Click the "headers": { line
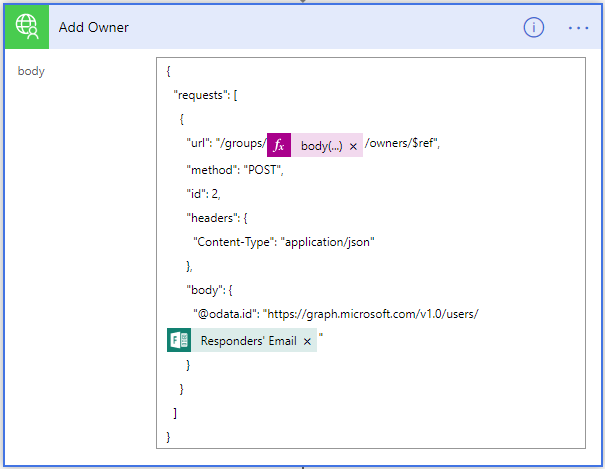Viewport: 605px width, 469px height. (217, 218)
